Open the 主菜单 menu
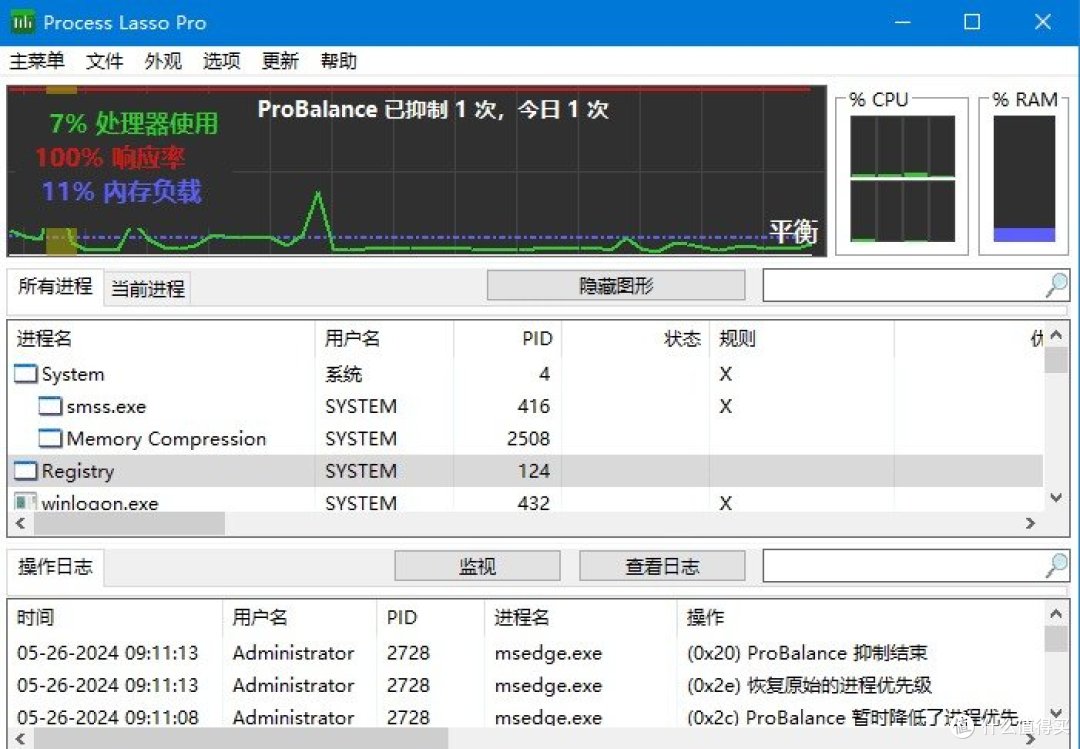The image size is (1080, 749). click(37, 61)
